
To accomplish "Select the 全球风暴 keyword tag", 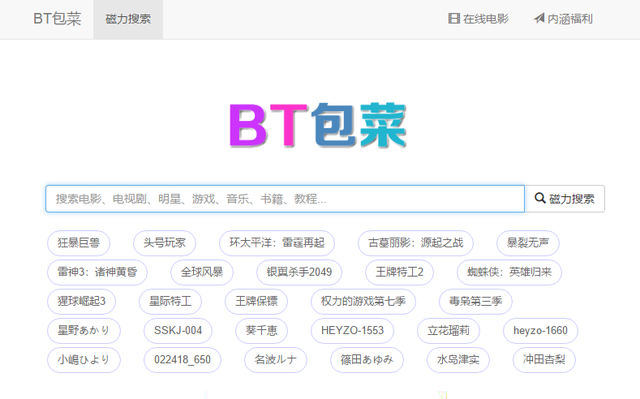I will (x=202, y=272).
